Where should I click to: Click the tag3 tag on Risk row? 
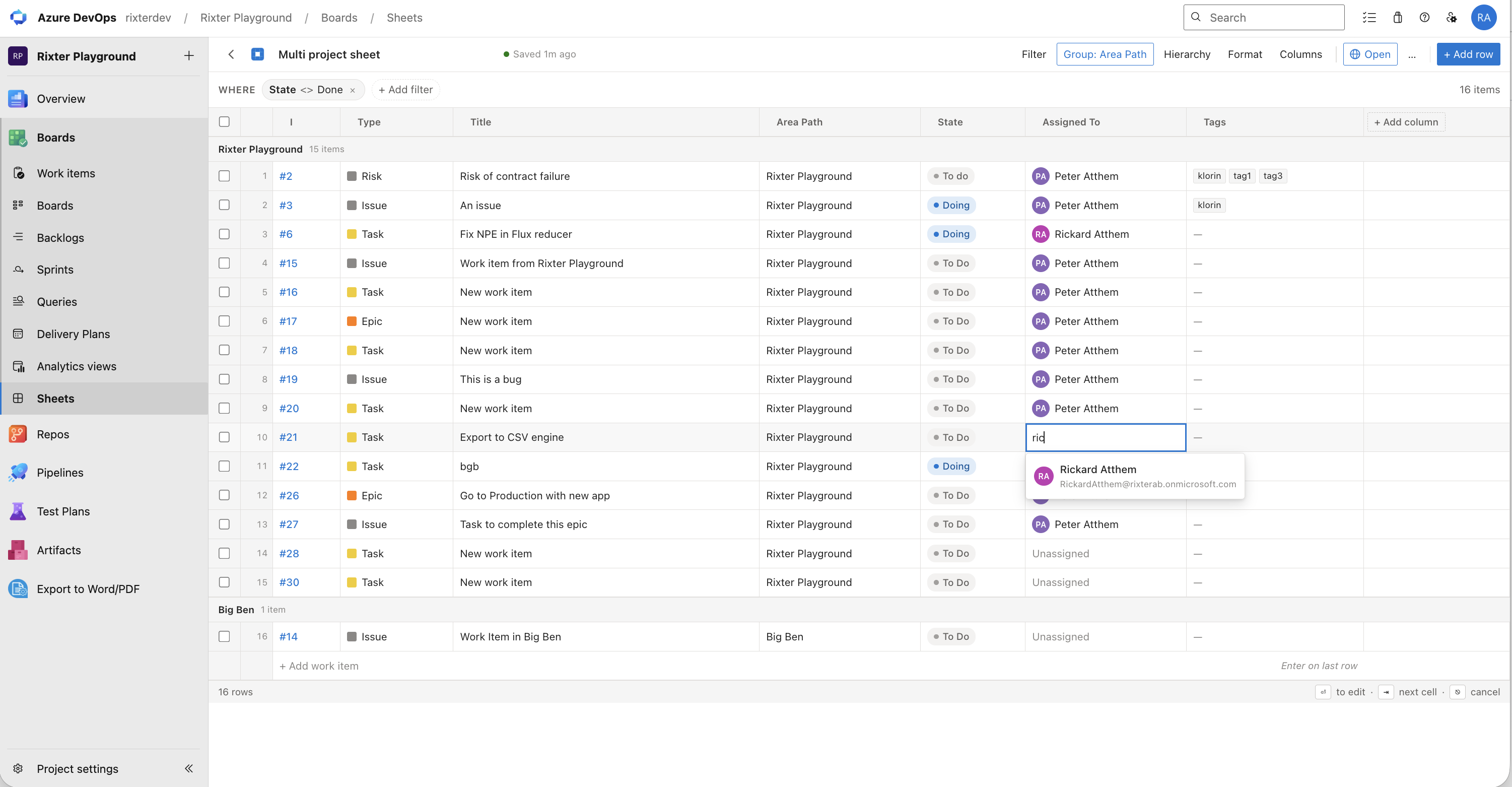click(x=1273, y=176)
